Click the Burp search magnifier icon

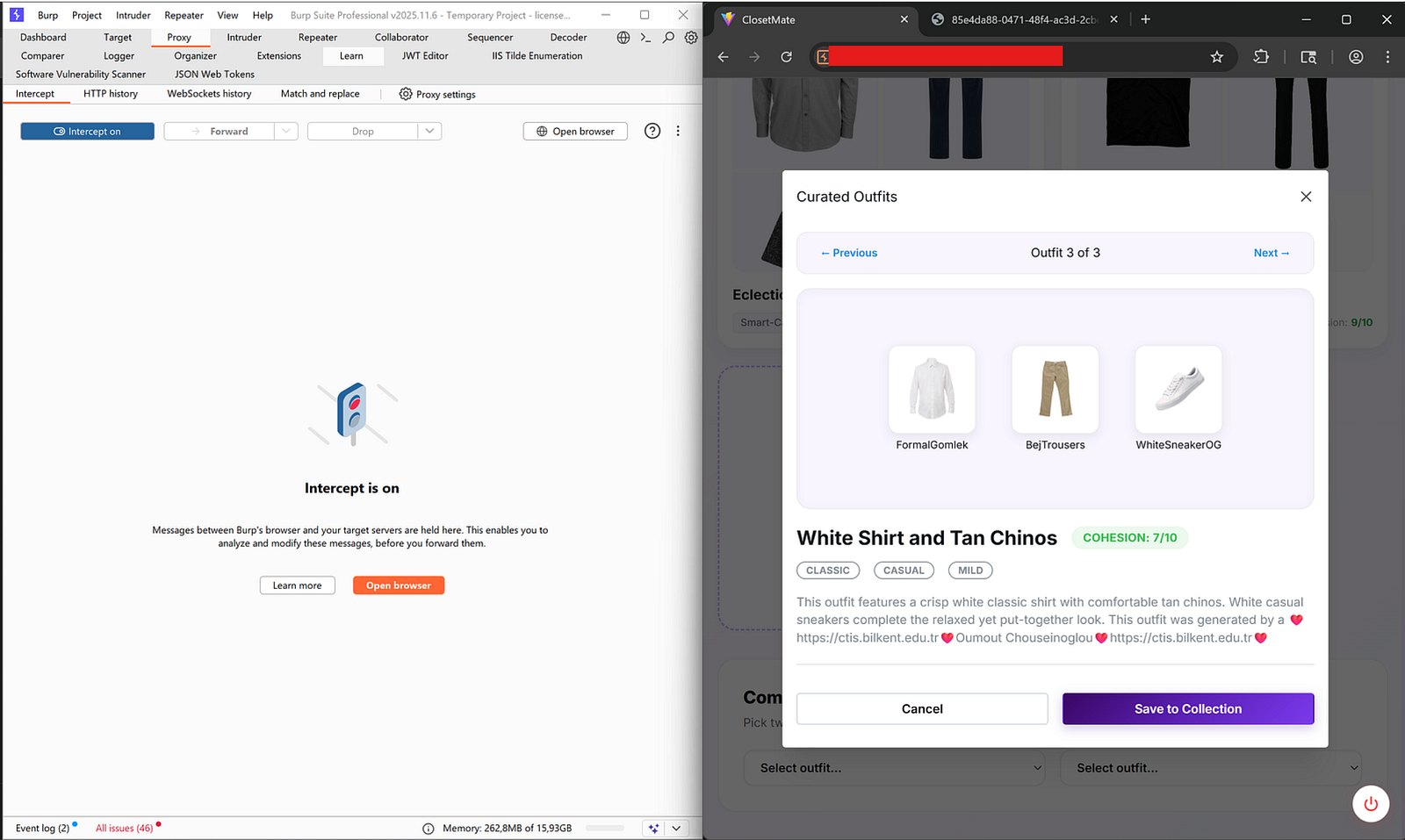click(668, 38)
